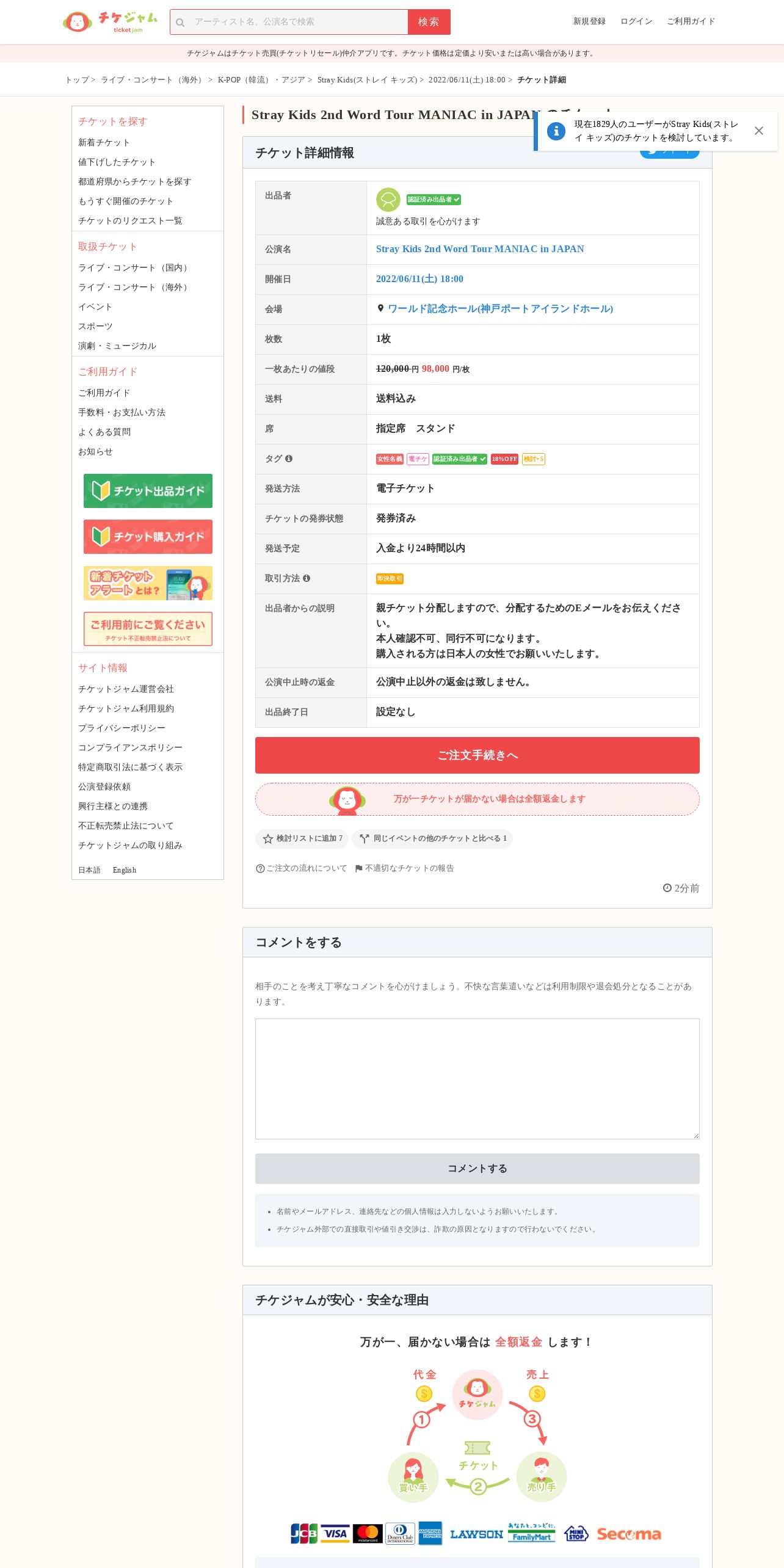Open 値下げしたチケット in sidebar

pyautogui.click(x=117, y=162)
